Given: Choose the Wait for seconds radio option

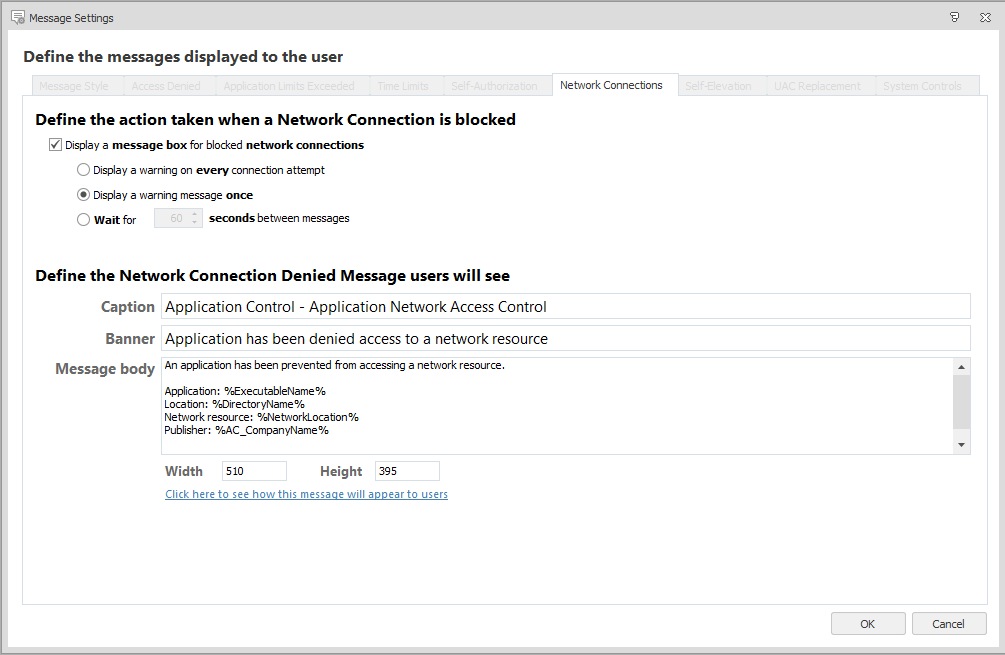Looking at the screenshot, I should pyautogui.click(x=84, y=219).
